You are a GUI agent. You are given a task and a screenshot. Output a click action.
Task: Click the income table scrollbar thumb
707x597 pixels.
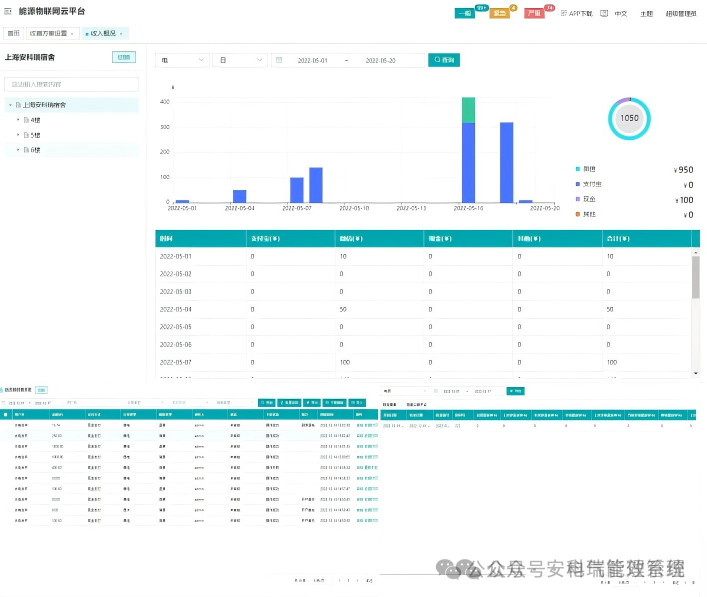695,277
